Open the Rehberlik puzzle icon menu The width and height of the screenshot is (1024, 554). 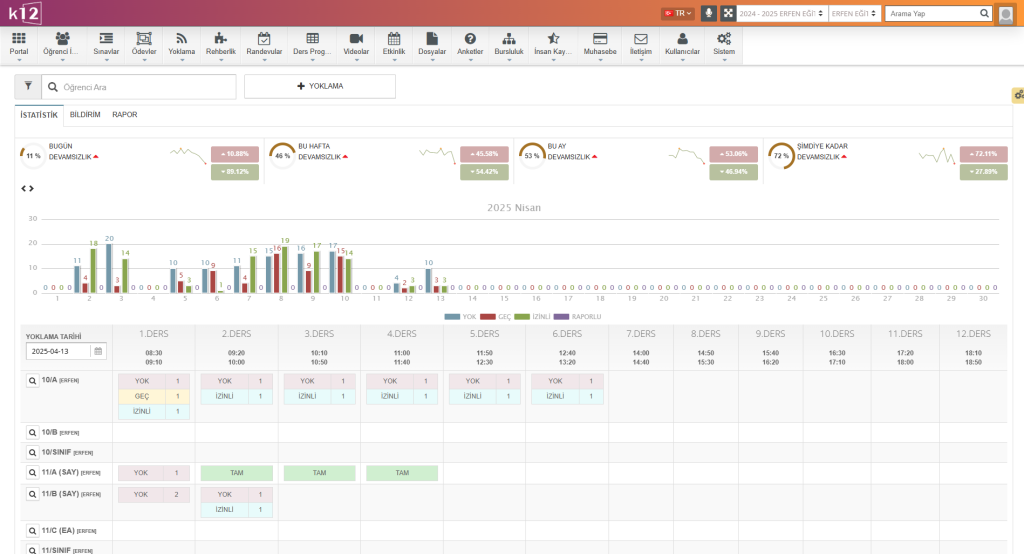[x=220, y=44]
